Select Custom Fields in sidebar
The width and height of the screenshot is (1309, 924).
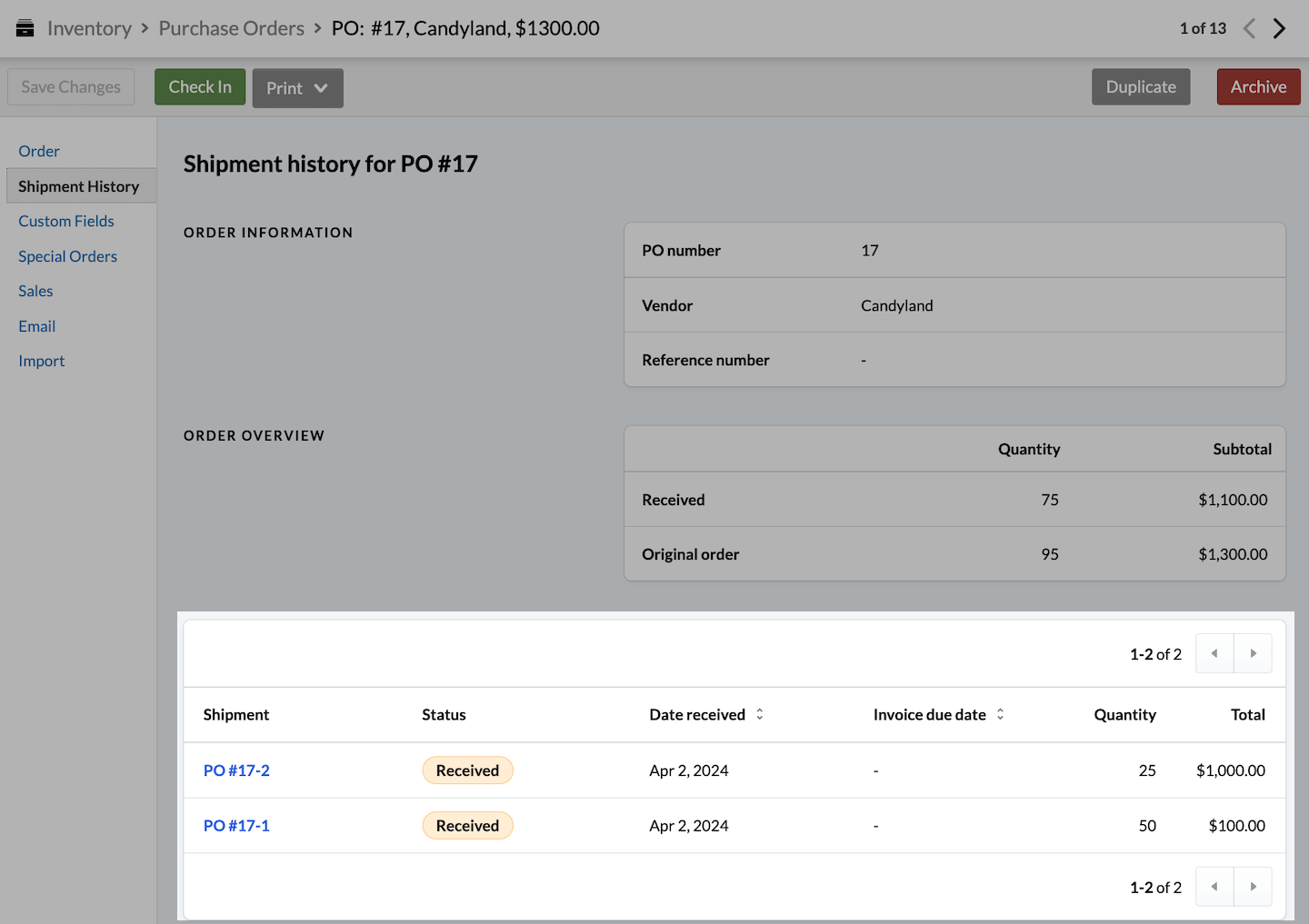(x=66, y=221)
